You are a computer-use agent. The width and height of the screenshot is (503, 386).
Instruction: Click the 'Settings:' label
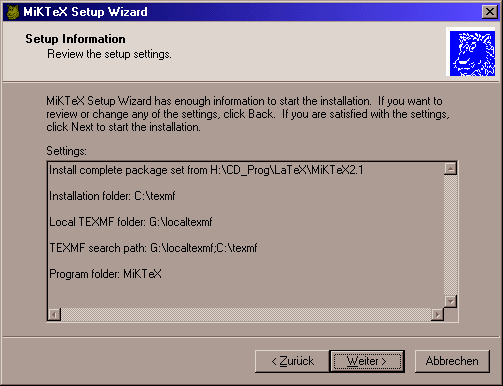(66, 151)
